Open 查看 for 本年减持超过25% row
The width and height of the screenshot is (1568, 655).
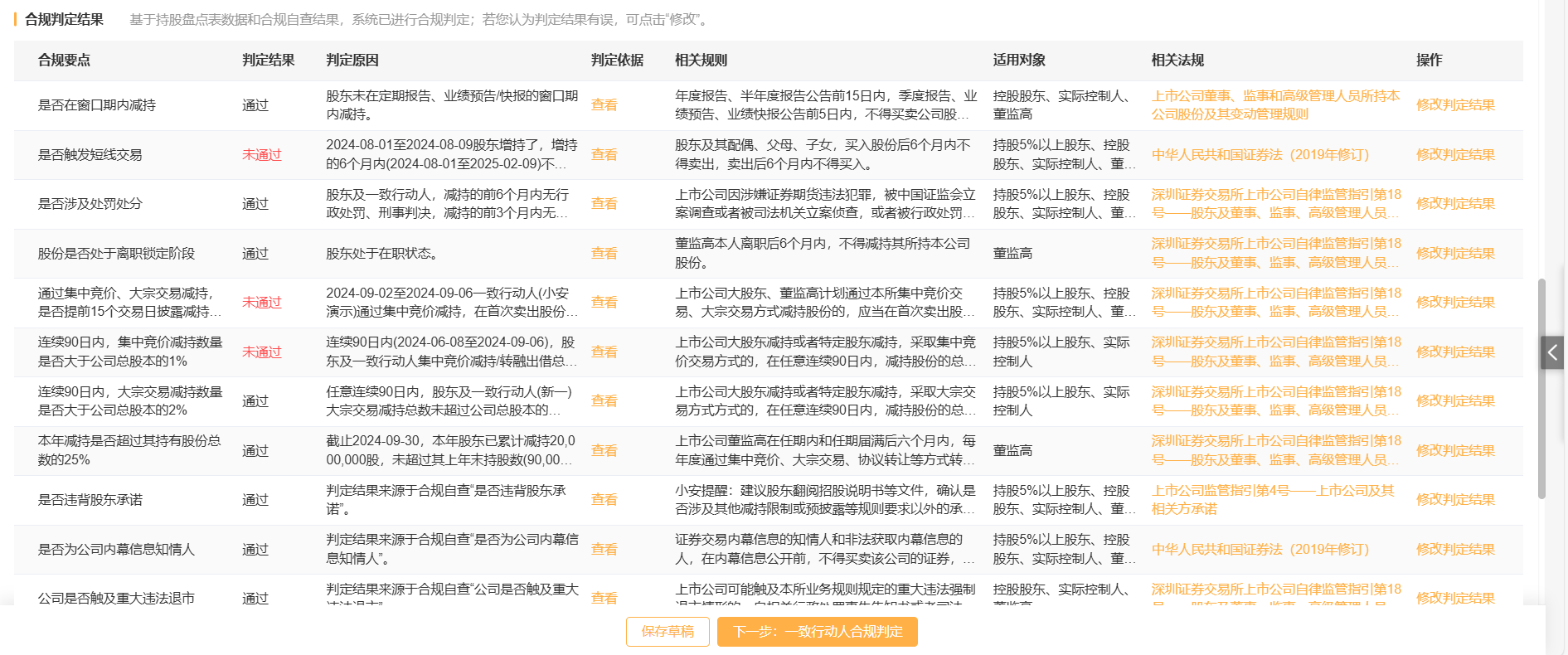(x=604, y=451)
